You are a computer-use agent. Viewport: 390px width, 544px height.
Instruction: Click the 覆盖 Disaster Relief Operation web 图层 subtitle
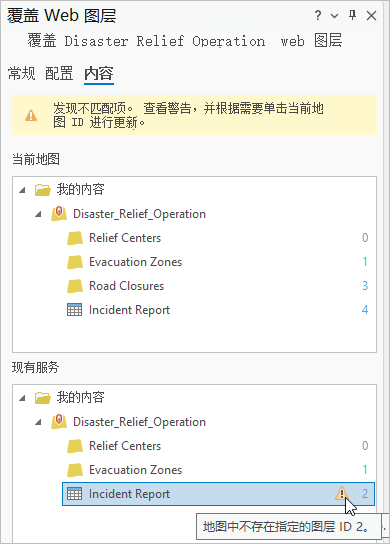click(x=185, y=41)
